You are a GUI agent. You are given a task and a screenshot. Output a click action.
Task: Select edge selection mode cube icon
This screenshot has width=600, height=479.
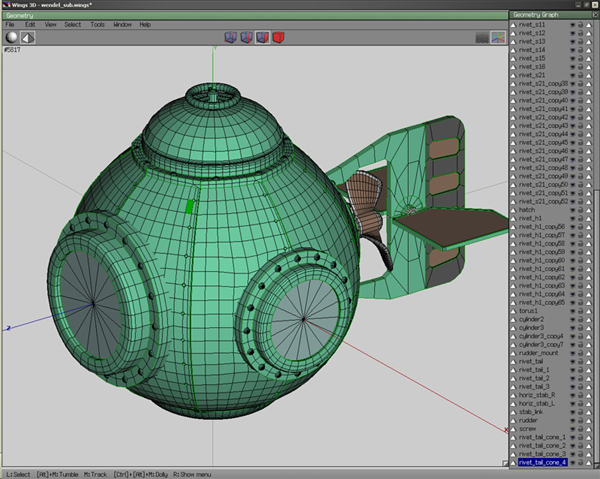coord(245,38)
